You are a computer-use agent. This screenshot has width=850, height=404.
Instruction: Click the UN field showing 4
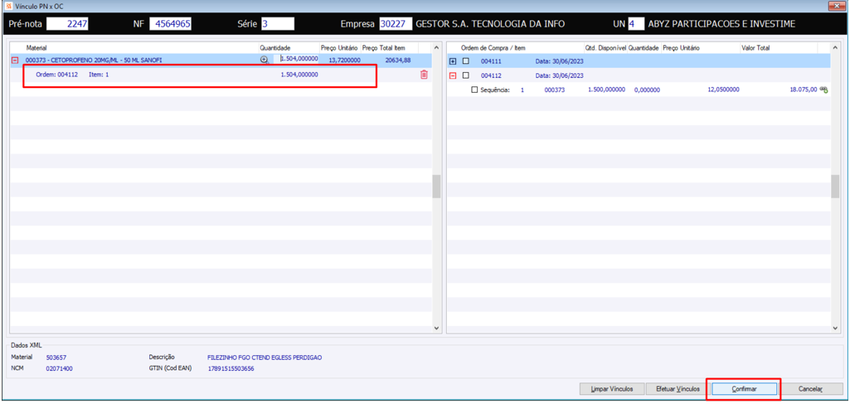tap(636, 24)
